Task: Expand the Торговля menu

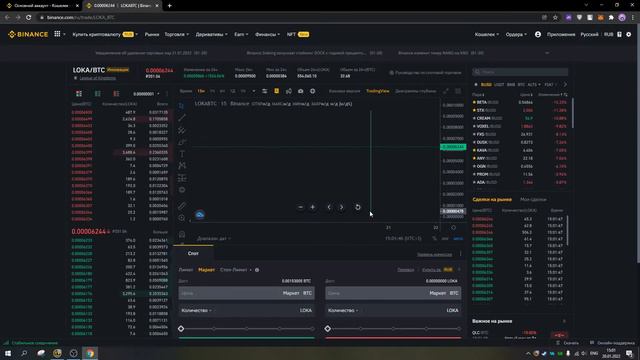Action: (x=176, y=35)
